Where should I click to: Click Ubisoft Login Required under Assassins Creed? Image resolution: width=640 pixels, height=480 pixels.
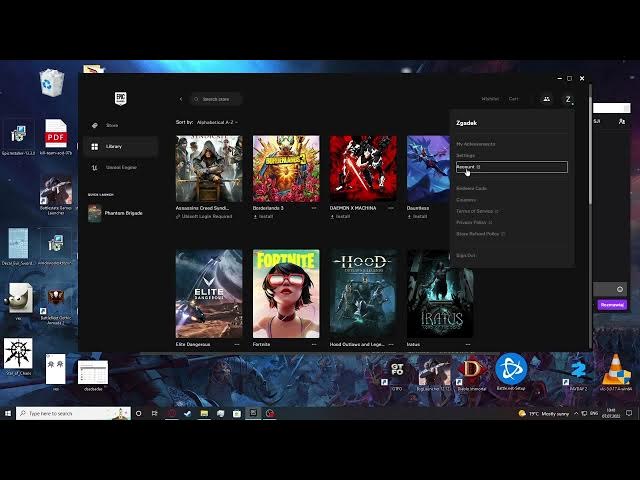pyautogui.click(x=204, y=216)
